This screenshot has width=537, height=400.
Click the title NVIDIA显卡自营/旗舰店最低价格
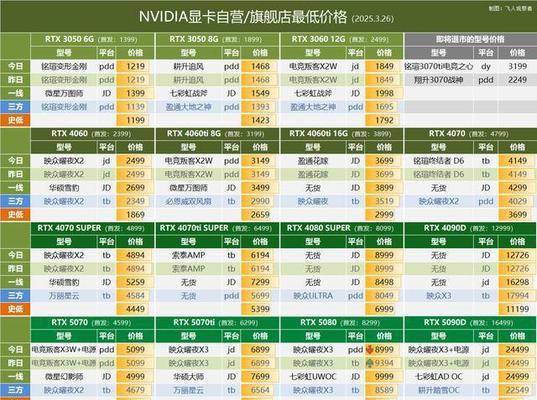[x=243, y=17]
